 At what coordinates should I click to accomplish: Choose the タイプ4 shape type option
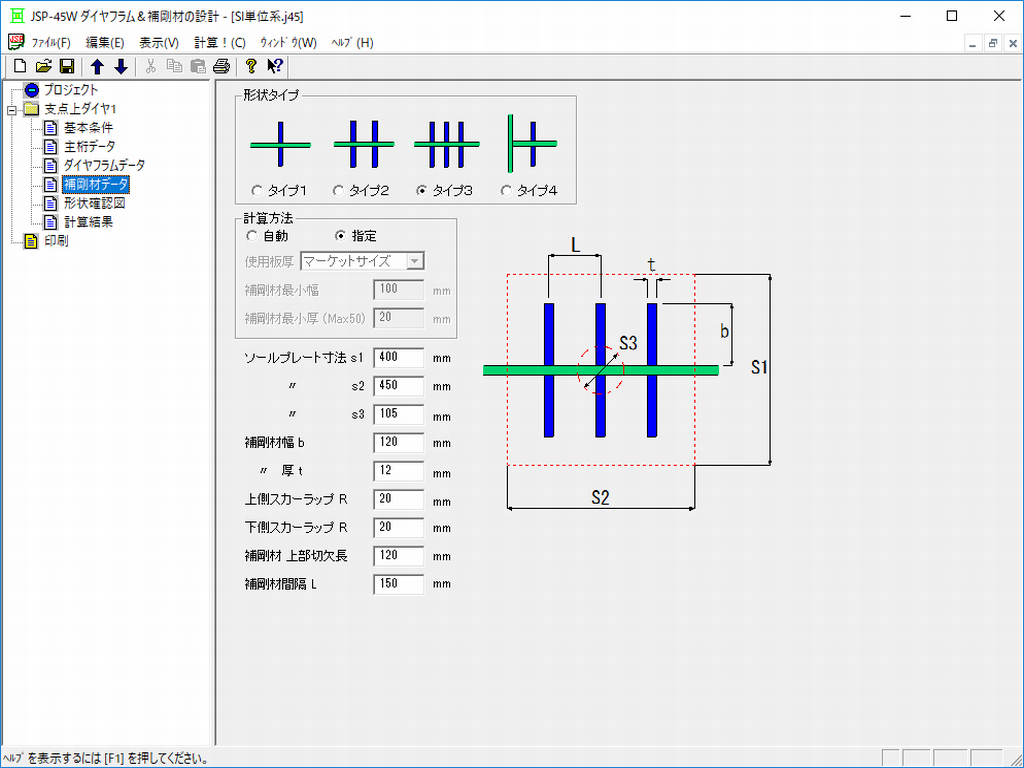pos(507,190)
